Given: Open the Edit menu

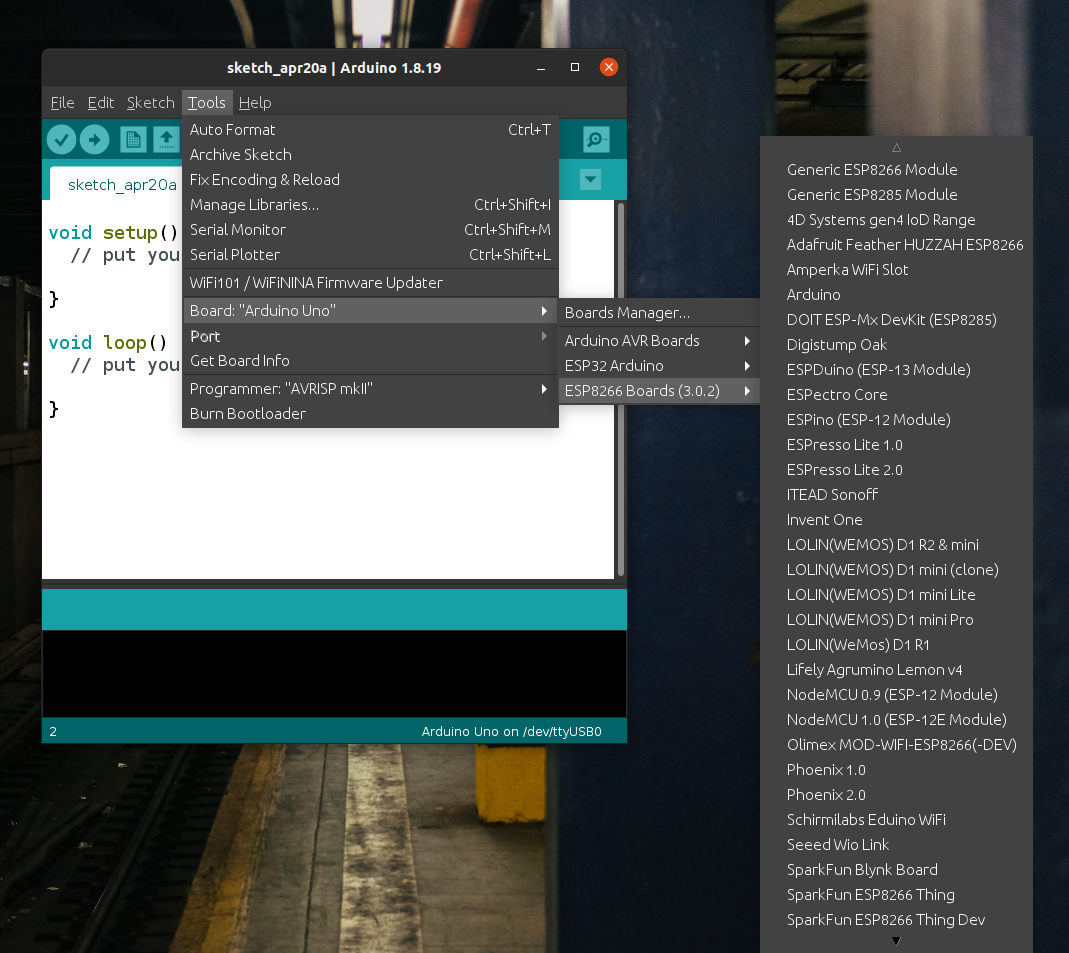Looking at the screenshot, I should 101,103.
